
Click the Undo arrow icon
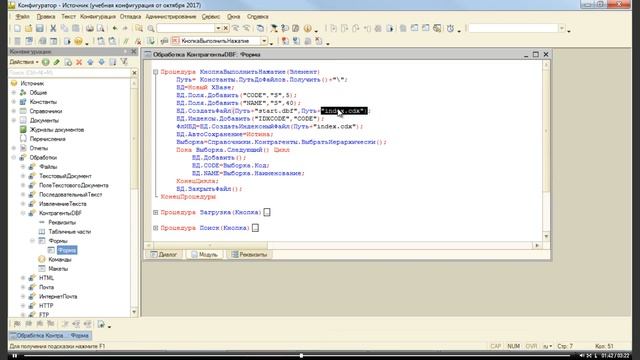[115, 28]
